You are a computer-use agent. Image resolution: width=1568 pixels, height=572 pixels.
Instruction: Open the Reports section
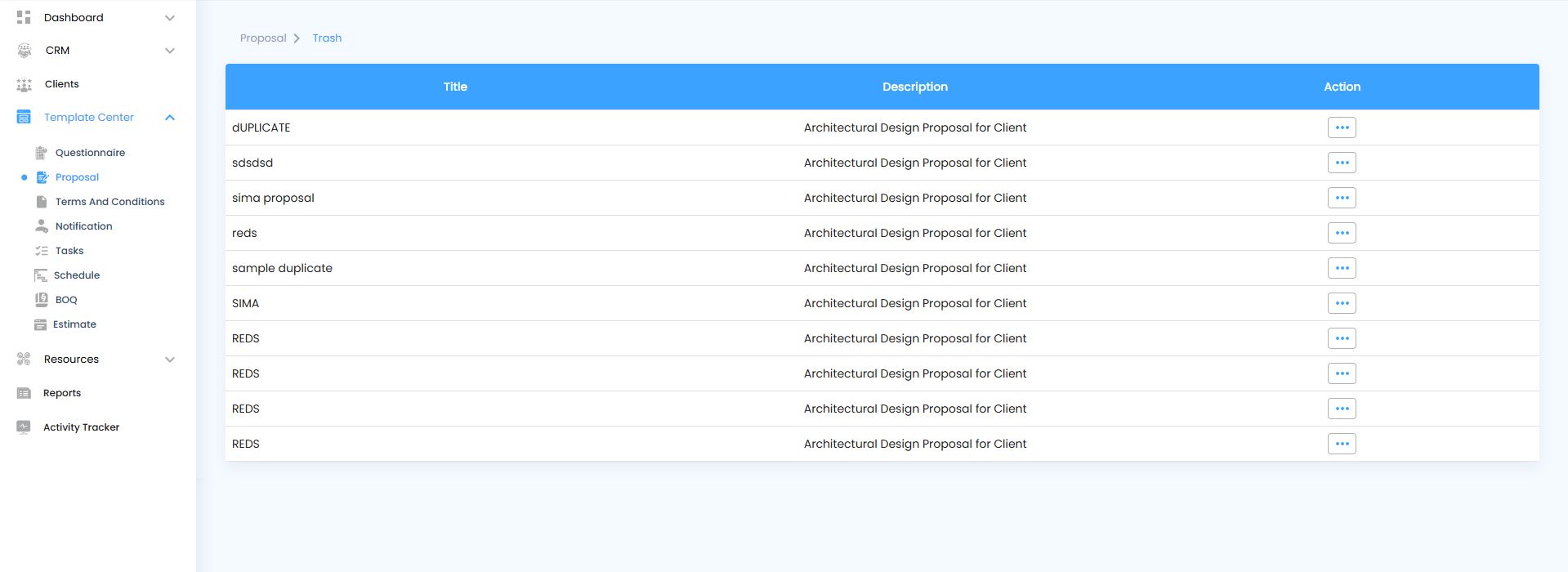62,393
